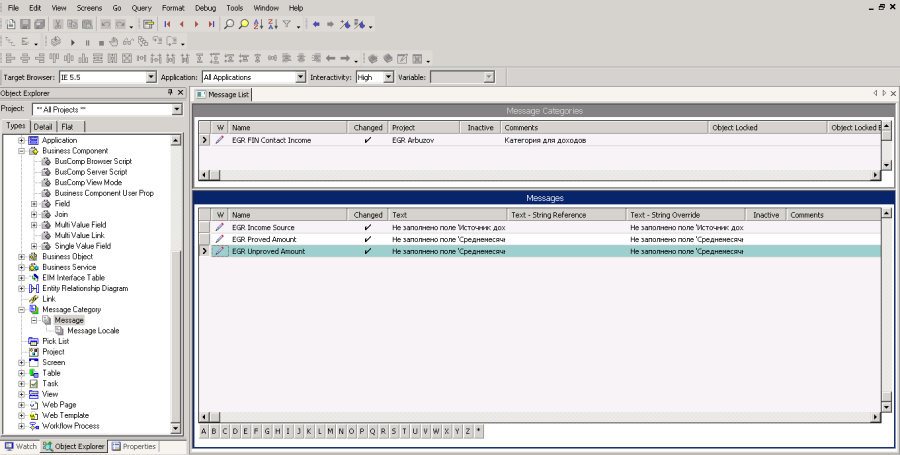900x455 pixels.
Task: Expand the Business Object tree node
Action: [x=21, y=256]
